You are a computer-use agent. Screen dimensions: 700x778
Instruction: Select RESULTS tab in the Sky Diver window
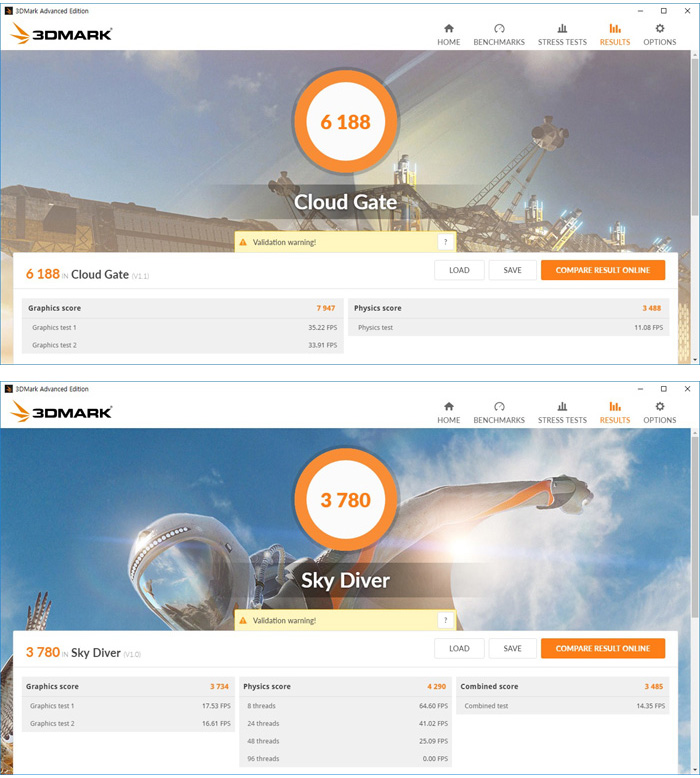(x=615, y=412)
